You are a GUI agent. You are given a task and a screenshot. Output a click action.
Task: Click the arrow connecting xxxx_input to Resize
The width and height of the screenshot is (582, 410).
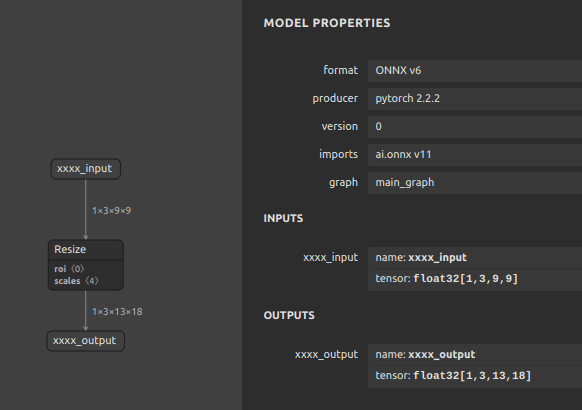[86, 210]
